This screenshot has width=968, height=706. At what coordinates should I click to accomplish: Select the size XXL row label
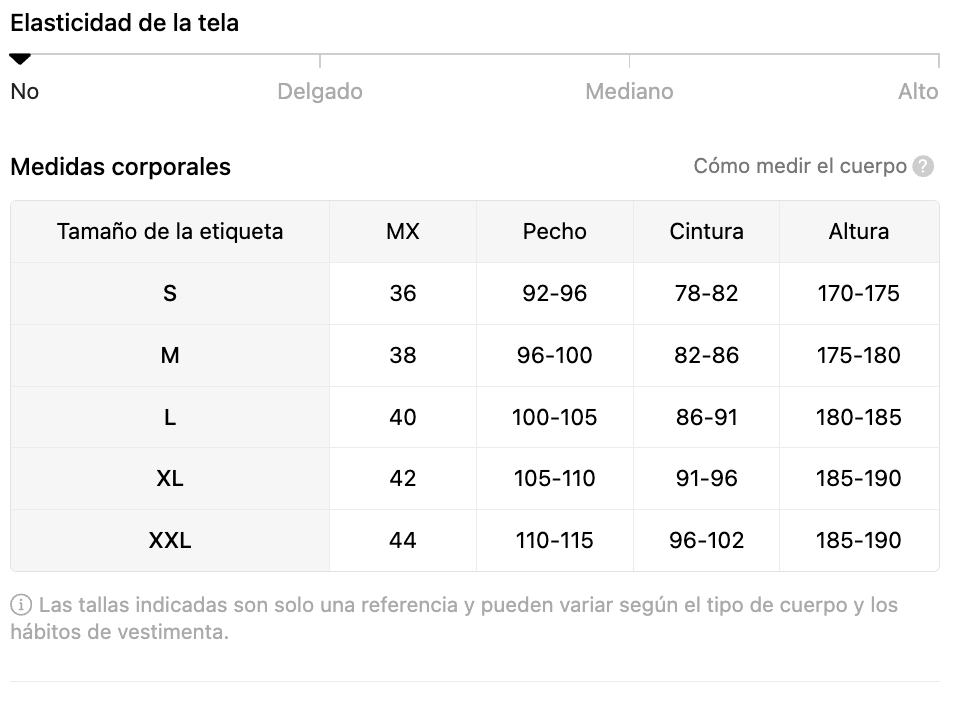coord(170,541)
